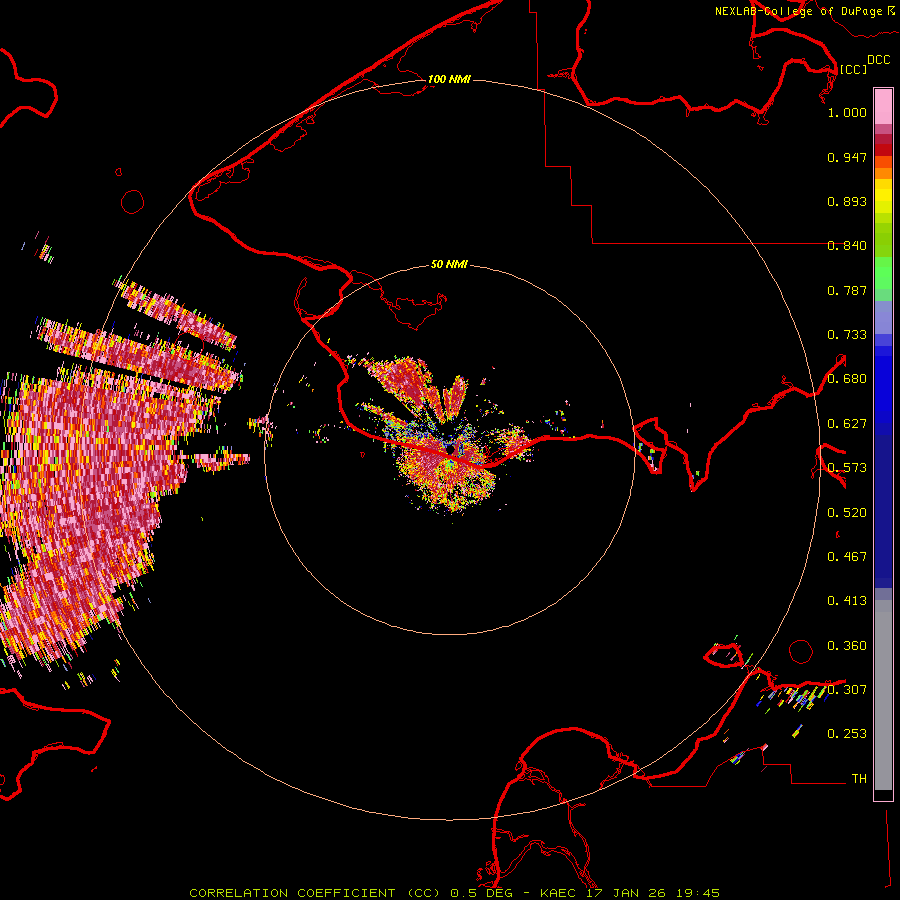Image resolution: width=900 pixels, height=900 pixels.
Task: Click the radar site center dot
Action: coord(451,449)
